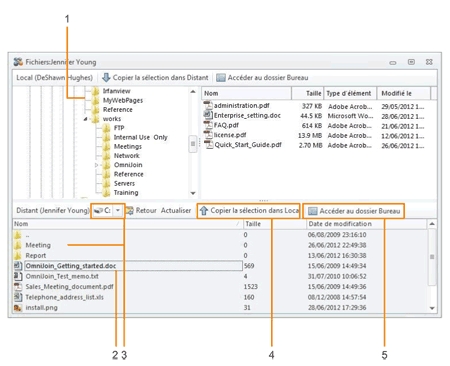Click the blue down-arrow copy to Distant icon
Viewport: 450px width, 366px height.
[x=106, y=78]
